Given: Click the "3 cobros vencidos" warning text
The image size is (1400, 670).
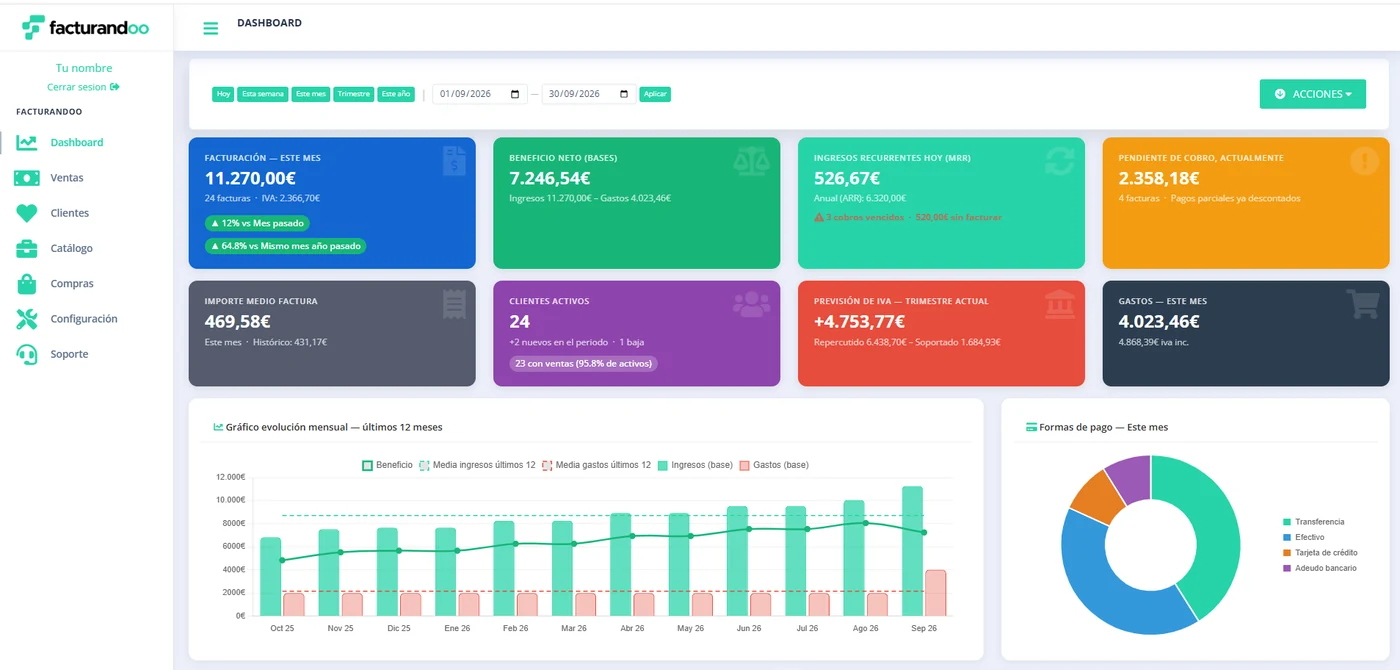Looking at the screenshot, I should (859, 217).
